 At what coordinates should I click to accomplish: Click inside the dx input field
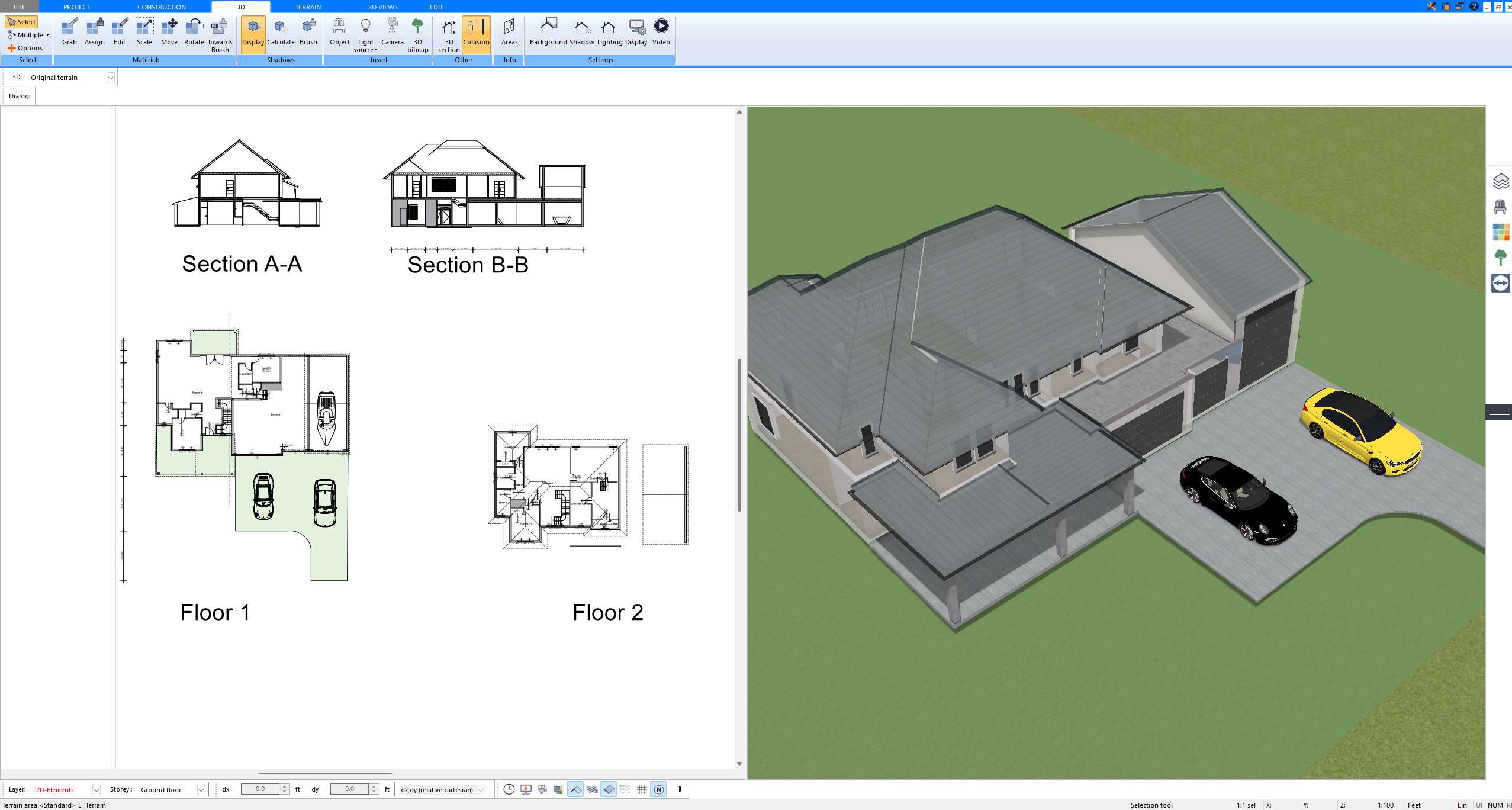(x=260, y=789)
